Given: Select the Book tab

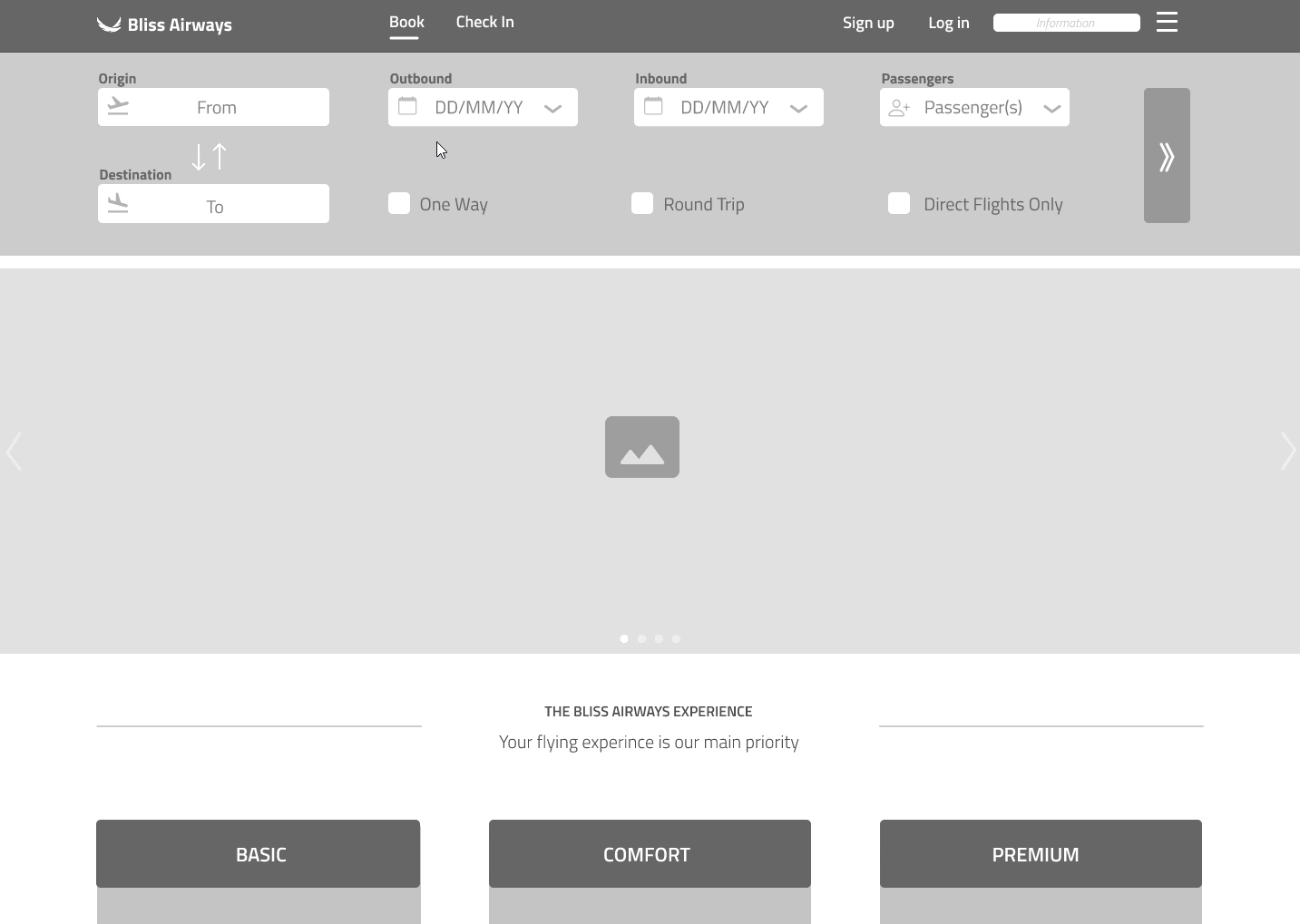Looking at the screenshot, I should pyautogui.click(x=406, y=22).
